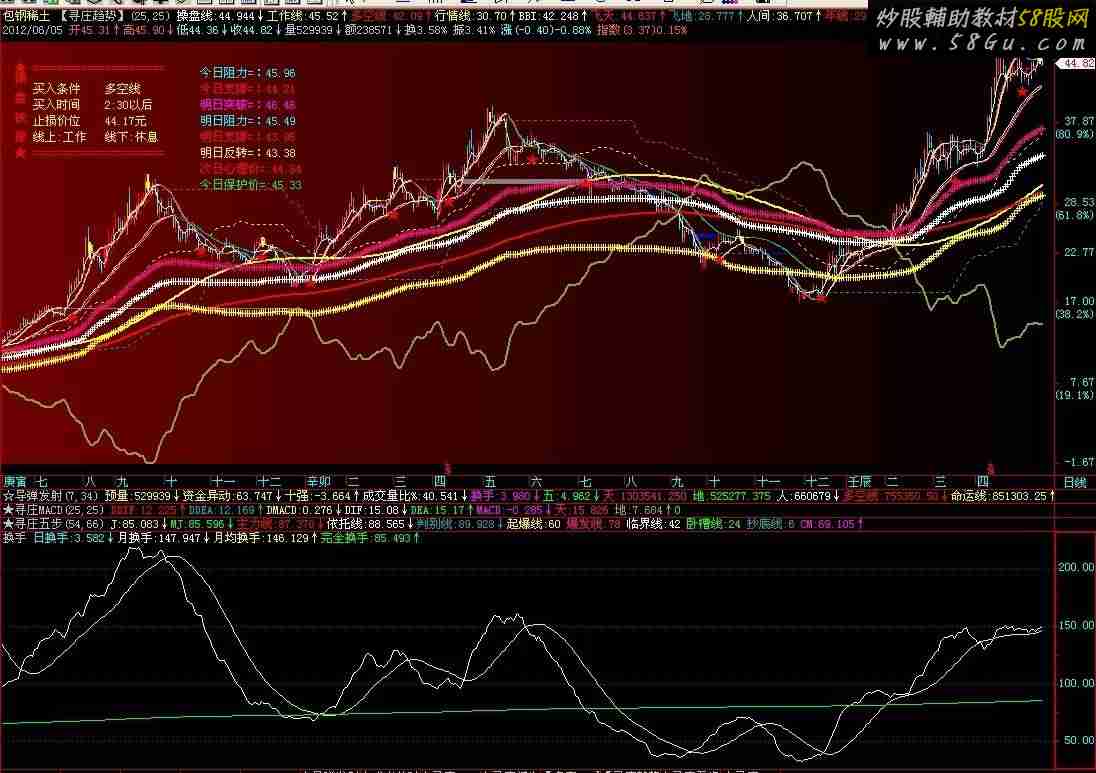
Task: Click the low price 低44.36
Action: (x=199, y=31)
